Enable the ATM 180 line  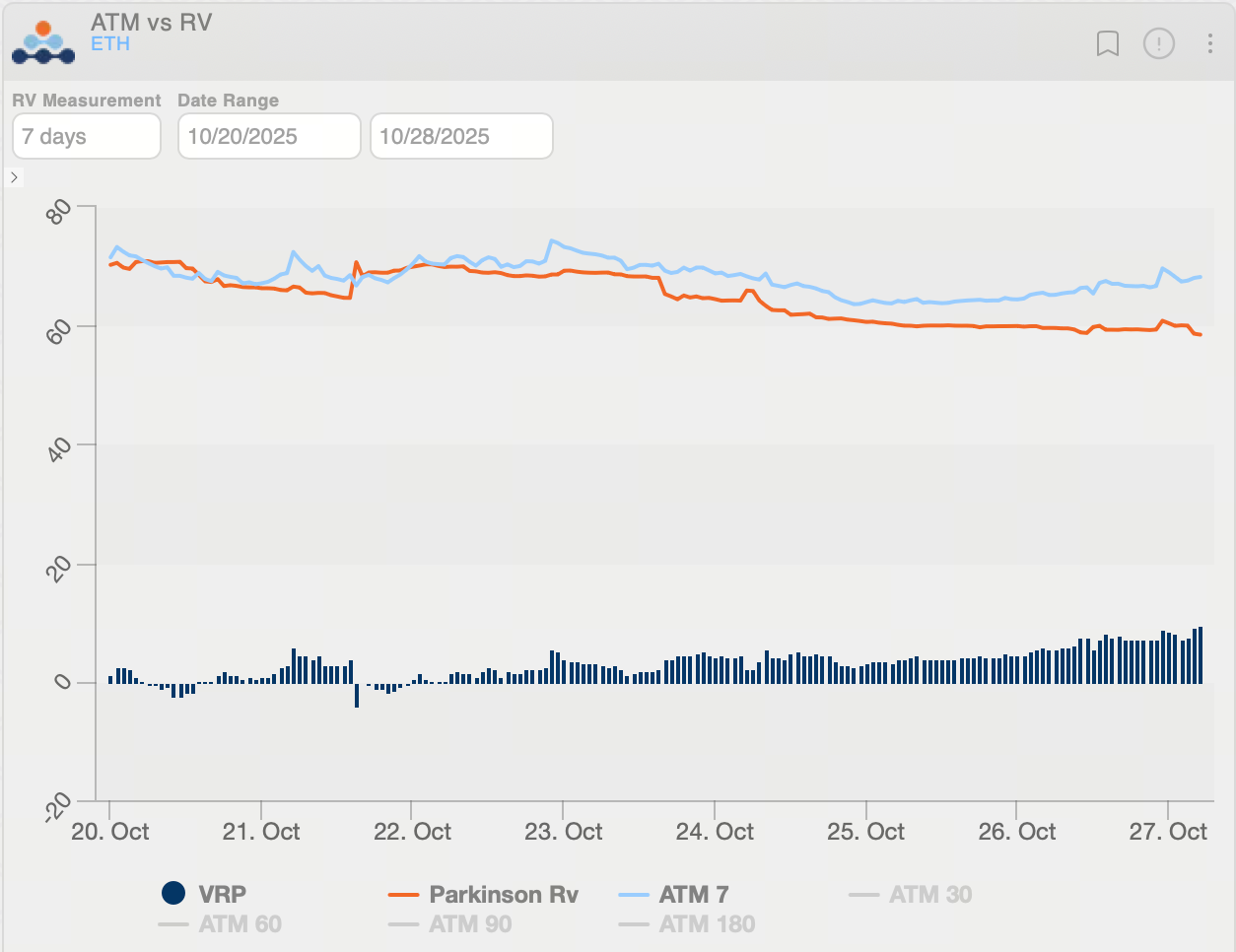click(707, 924)
